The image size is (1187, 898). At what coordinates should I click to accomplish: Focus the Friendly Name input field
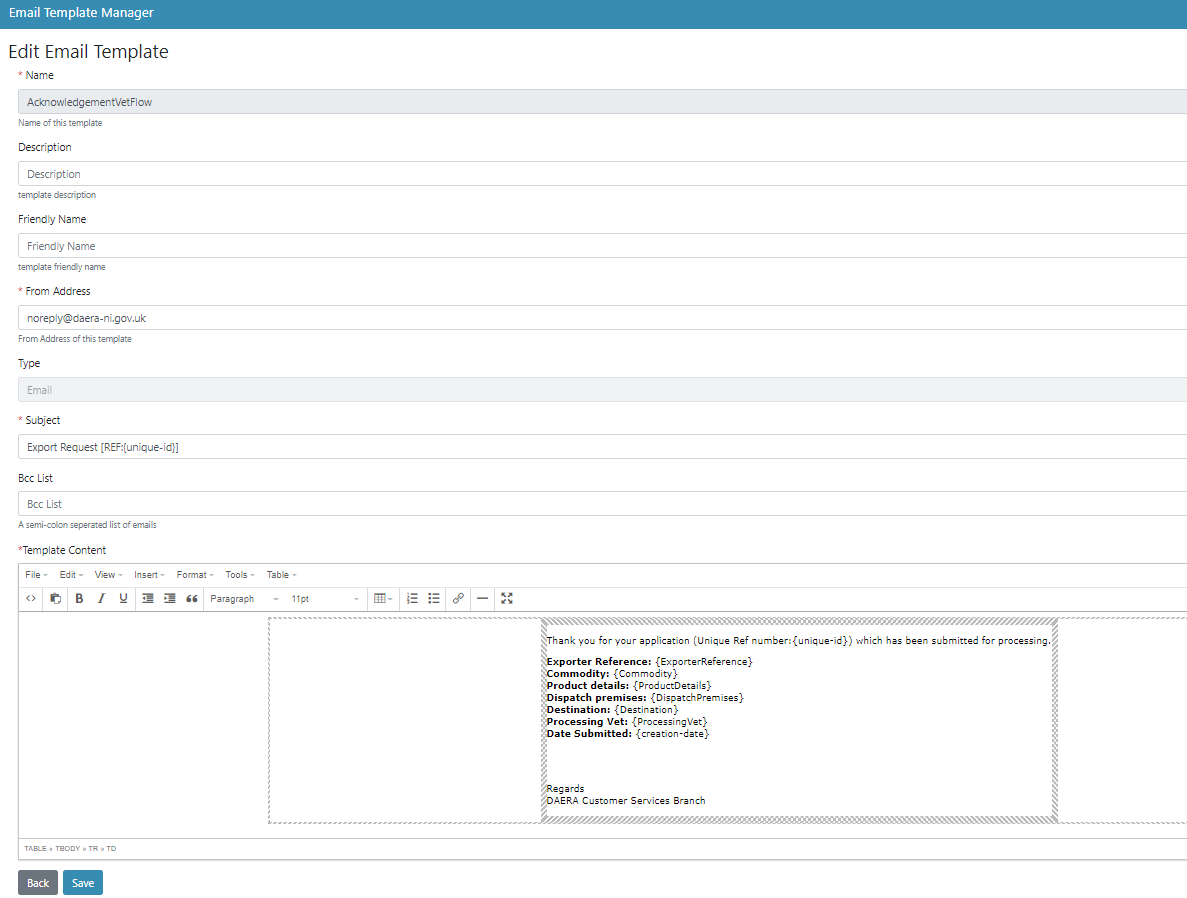pos(603,245)
